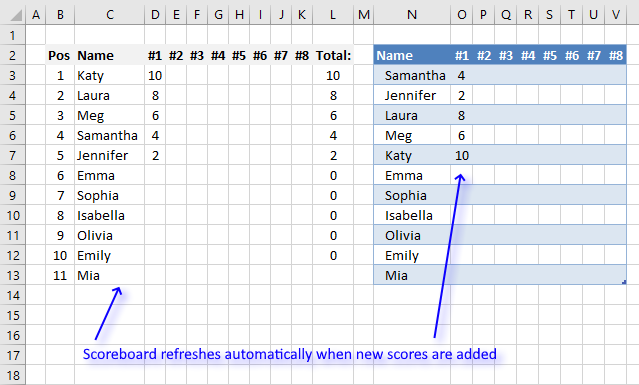The image size is (639, 385).
Task: Select the empty #1 cell beside Emma in blue table
Action: [x=461, y=176]
